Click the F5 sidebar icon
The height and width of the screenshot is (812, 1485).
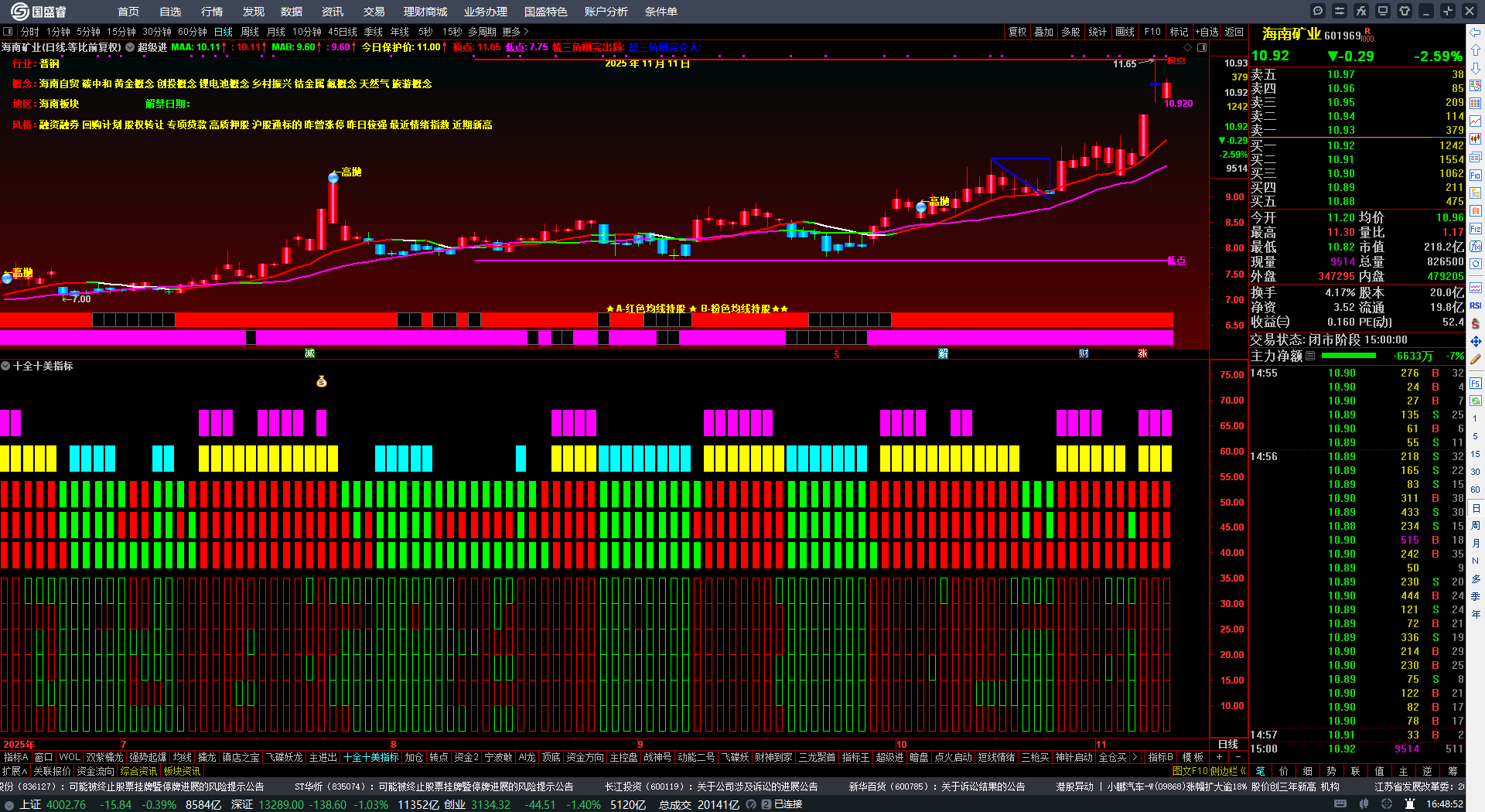pyautogui.click(x=1476, y=383)
